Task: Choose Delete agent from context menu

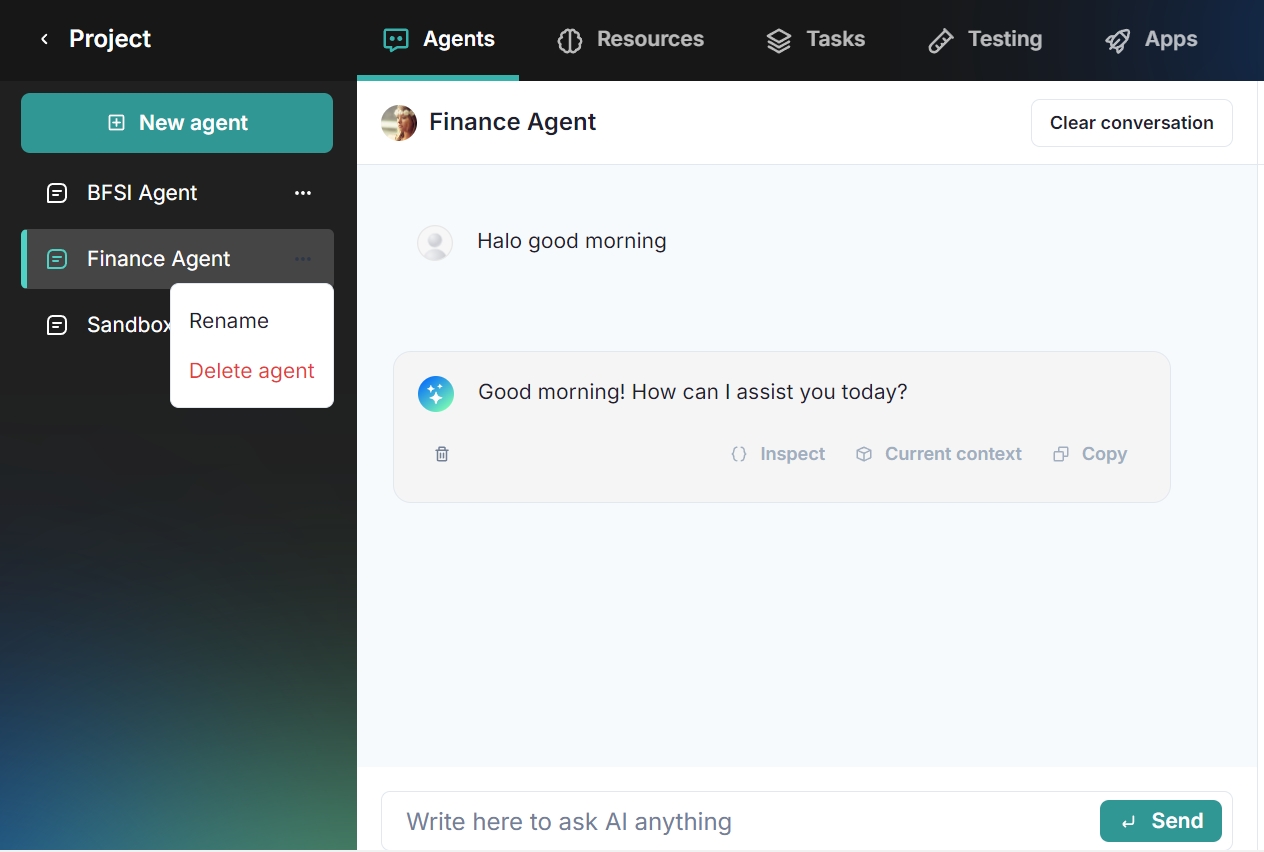Action: [252, 371]
